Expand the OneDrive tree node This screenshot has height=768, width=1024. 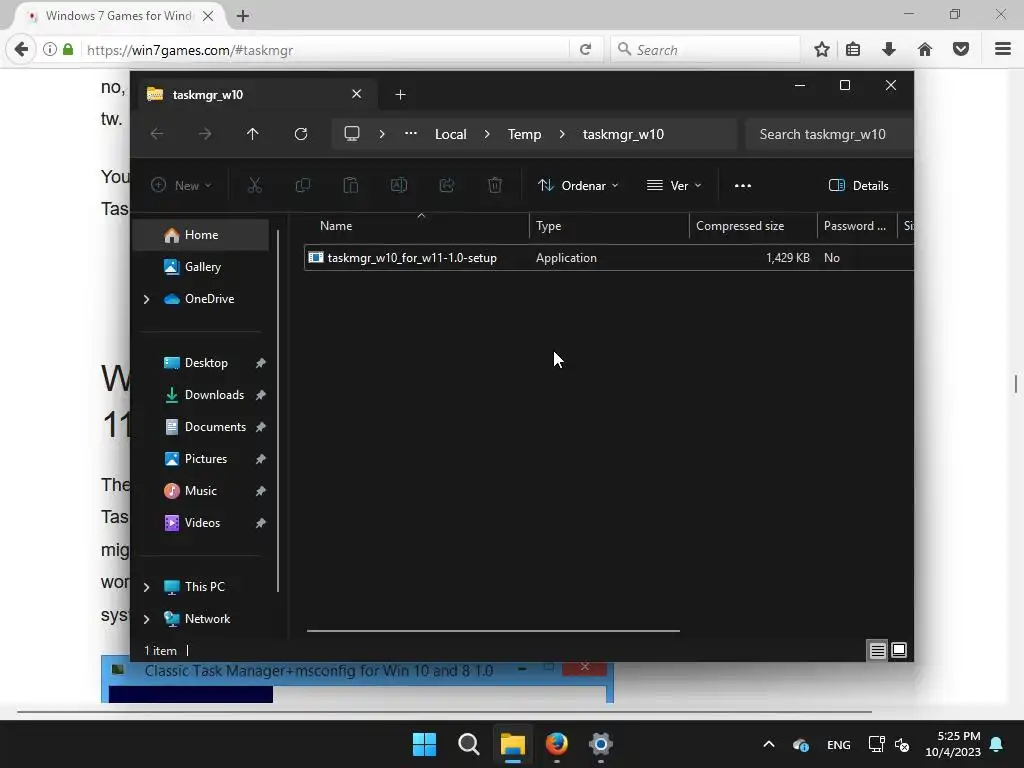pyautogui.click(x=146, y=299)
